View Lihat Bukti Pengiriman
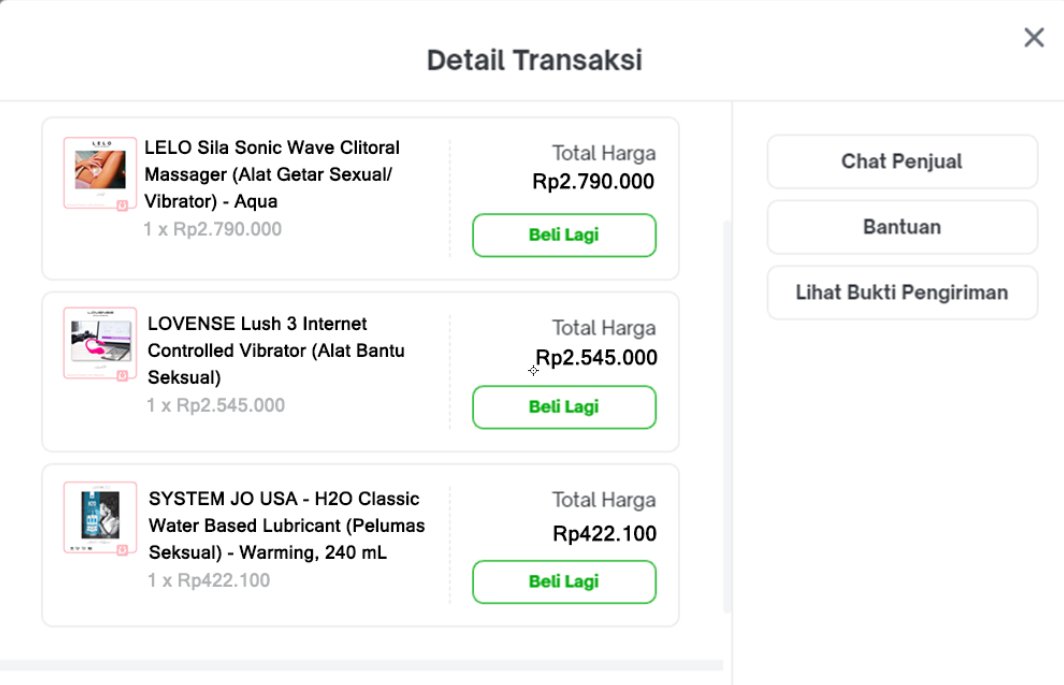The width and height of the screenshot is (1064, 685). click(x=902, y=293)
